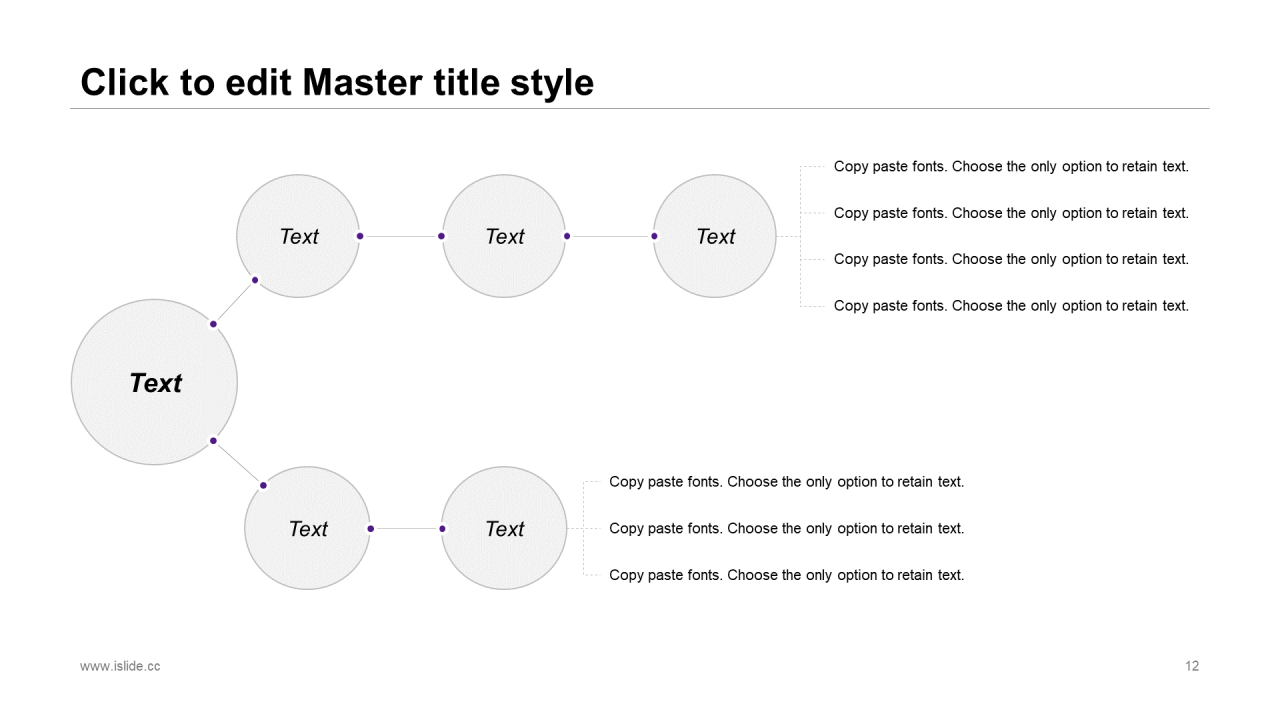Select the first "Text" circle in the lower row
The height and width of the screenshot is (720, 1280).
[307, 528]
